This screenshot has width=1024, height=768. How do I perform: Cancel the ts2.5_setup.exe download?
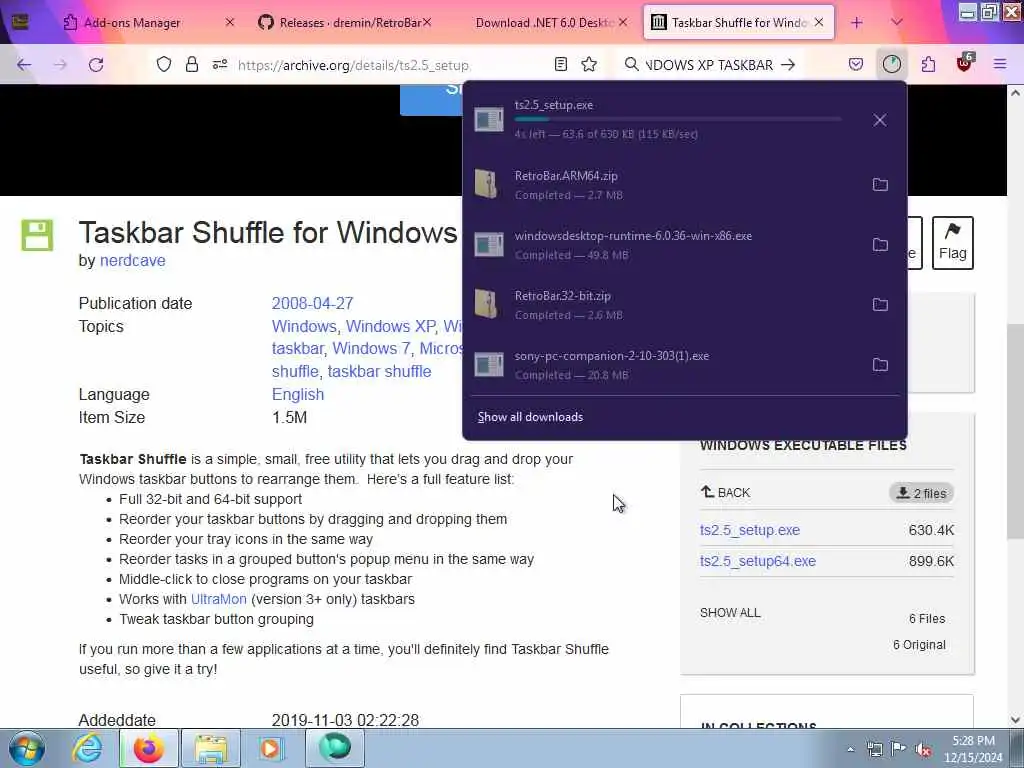(x=880, y=120)
